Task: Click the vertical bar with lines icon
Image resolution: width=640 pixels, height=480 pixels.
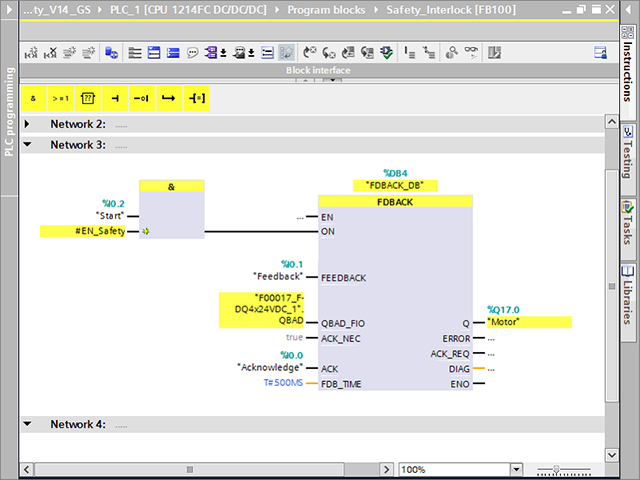Action: pyautogui.click(x=409, y=53)
